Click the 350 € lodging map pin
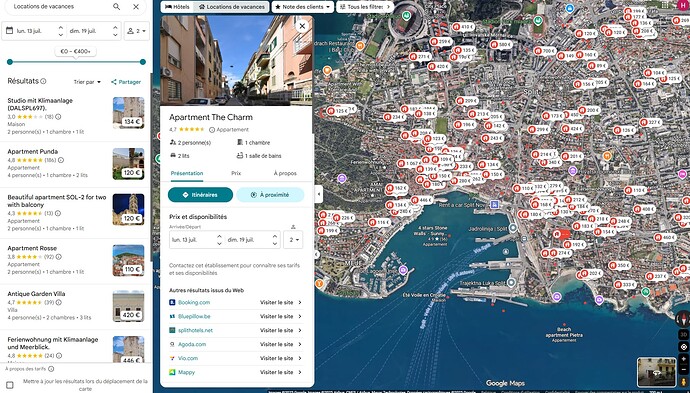The height and width of the screenshot is (393, 690). click(619, 266)
